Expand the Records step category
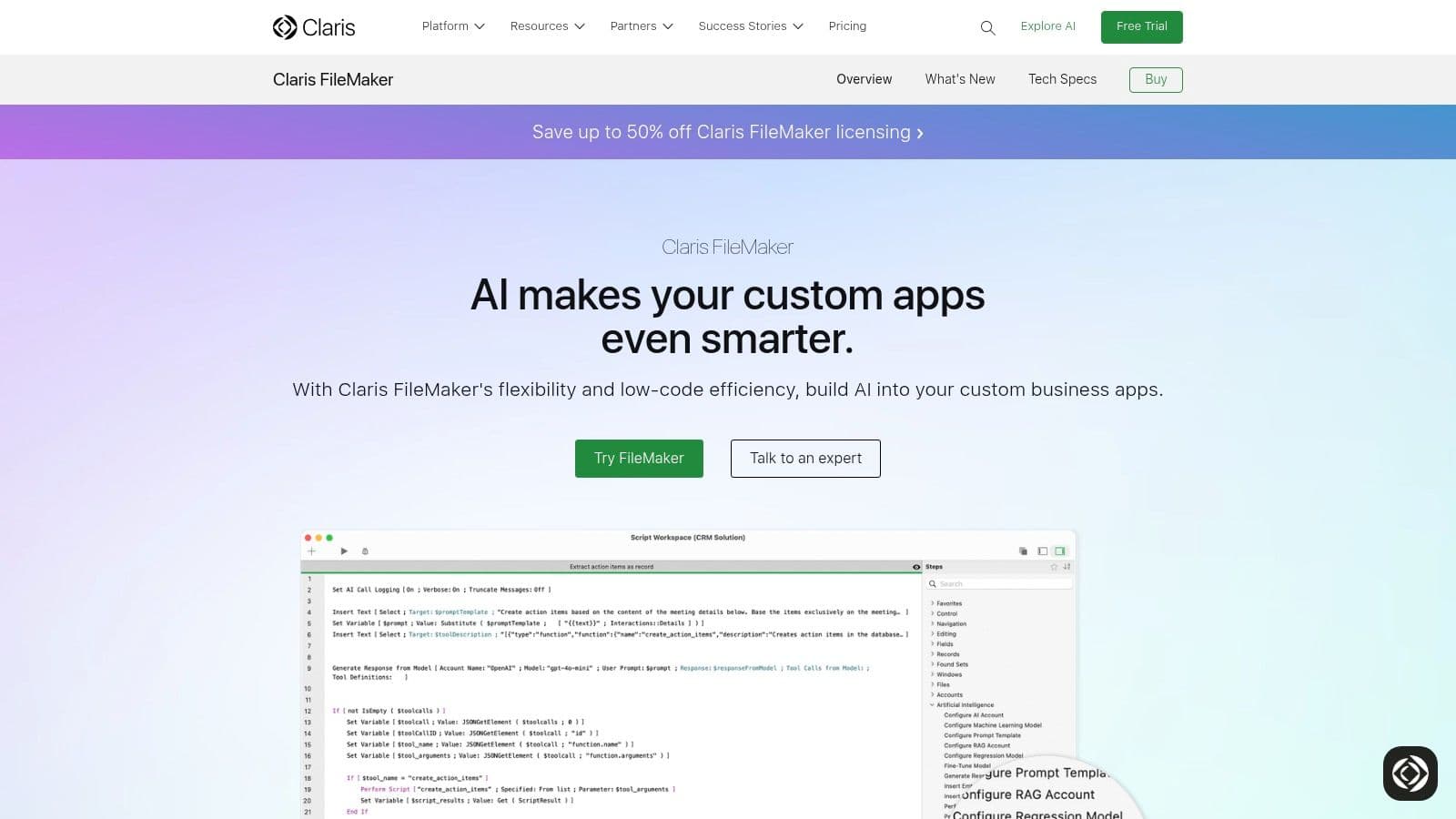 [945, 654]
